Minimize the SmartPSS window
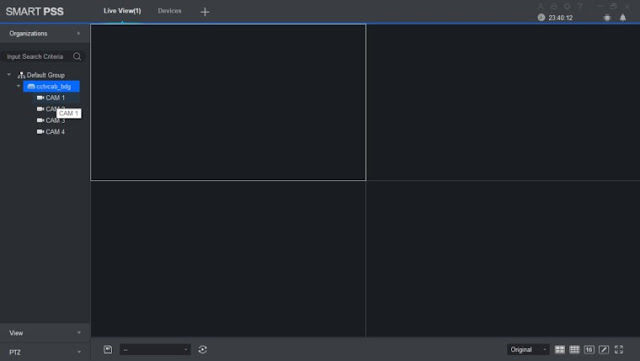The image size is (640, 361). 600,6
